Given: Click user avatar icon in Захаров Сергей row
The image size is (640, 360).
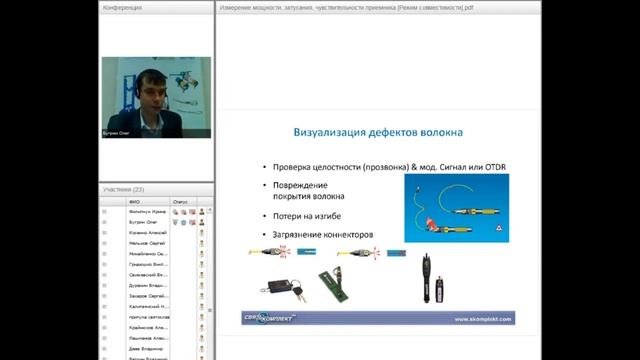Looking at the screenshot, I should coord(202,296).
